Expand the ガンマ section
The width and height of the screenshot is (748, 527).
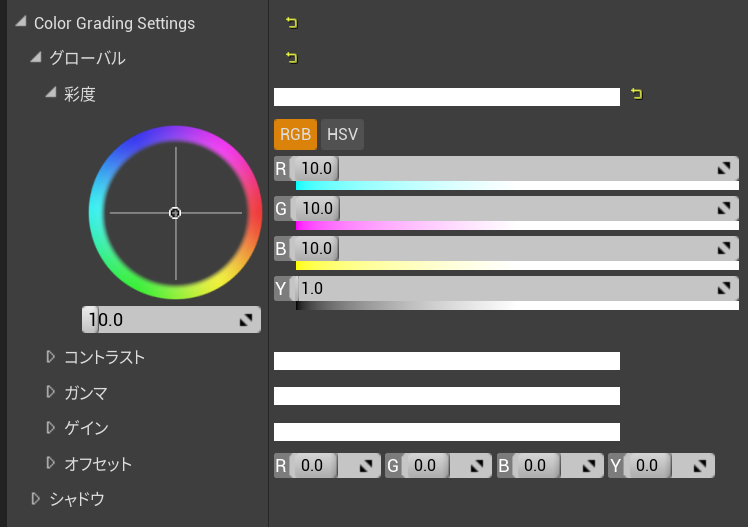pyautogui.click(x=51, y=392)
